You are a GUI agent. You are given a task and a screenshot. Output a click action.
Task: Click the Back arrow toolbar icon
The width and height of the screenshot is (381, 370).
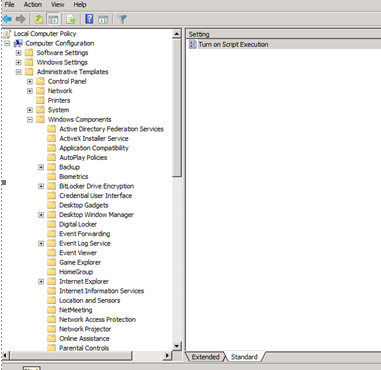click(x=7, y=19)
